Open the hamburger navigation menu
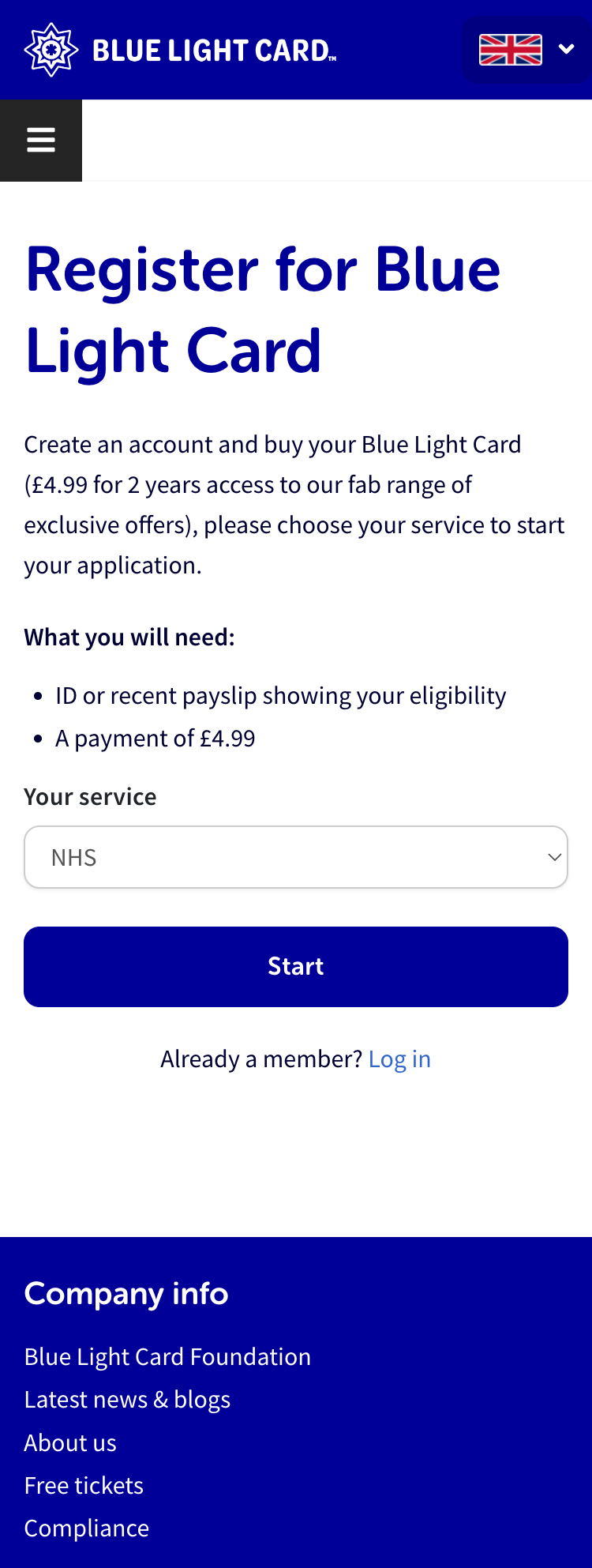The image size is (592, 1568). point(41,141)
